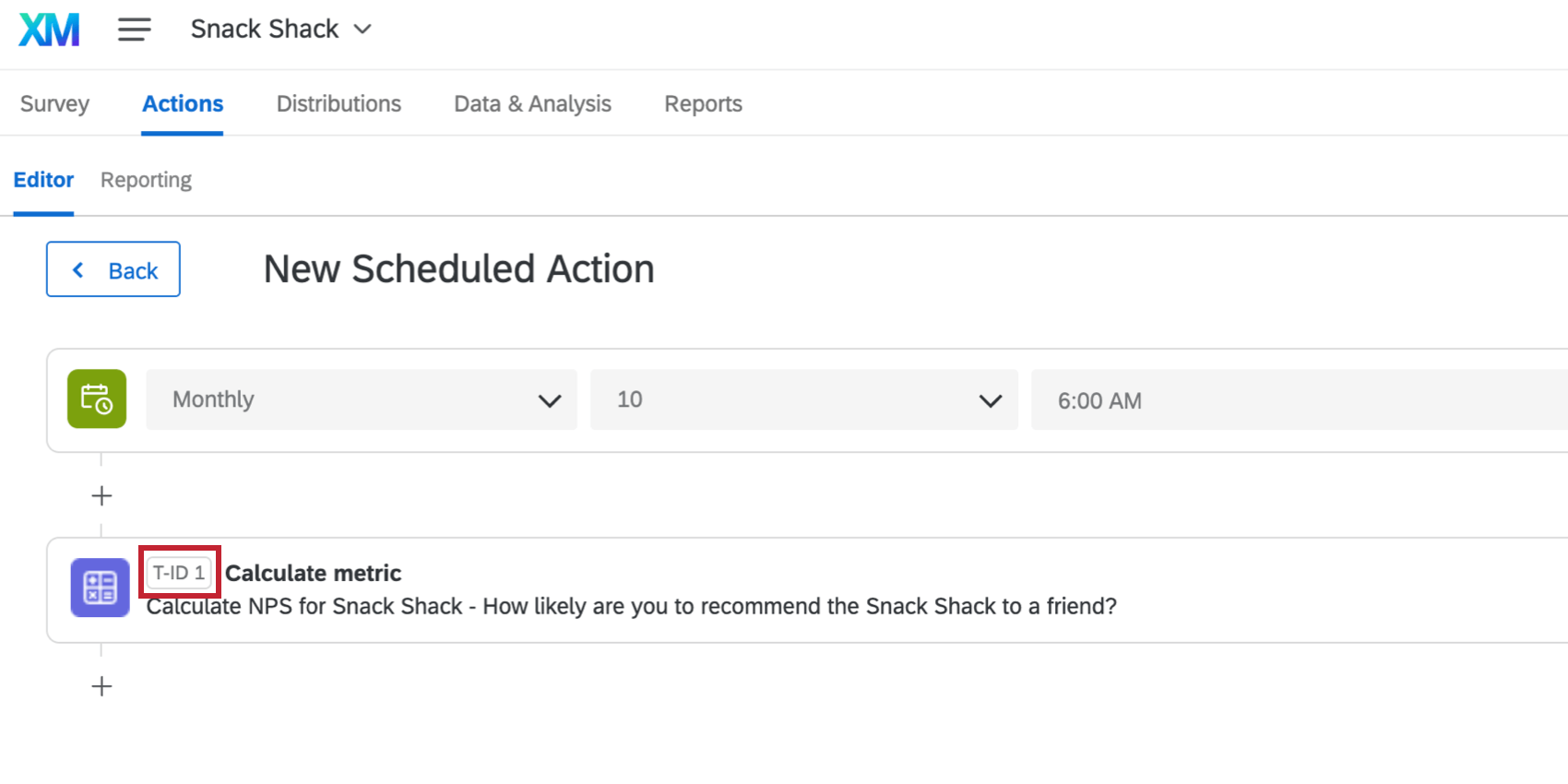The height and width of the screenshot is (784, 1568).
Task: Click the Back button
Action: tap(113, 269)
